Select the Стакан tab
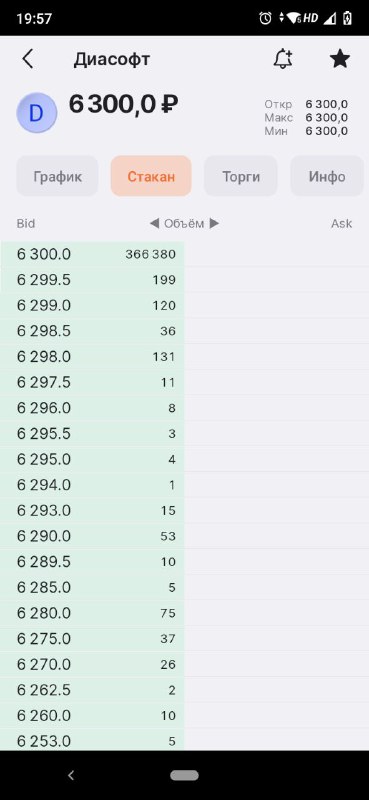This screenshot has width=369, height=800. point(151,176)
